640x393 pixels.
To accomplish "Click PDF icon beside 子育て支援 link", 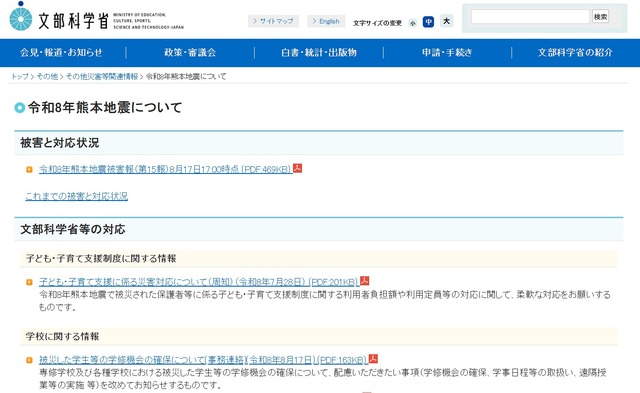I will (364, 281).
